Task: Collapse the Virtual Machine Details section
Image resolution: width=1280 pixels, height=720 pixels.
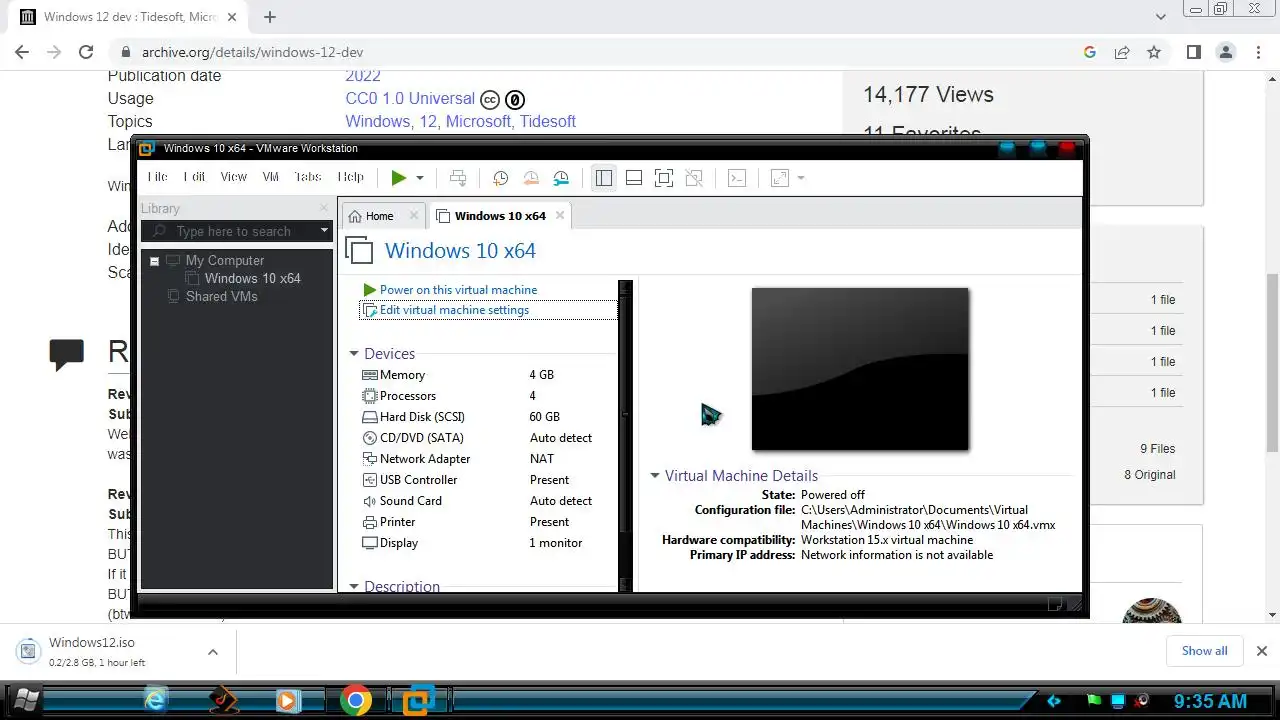Action: pos(655,476)
